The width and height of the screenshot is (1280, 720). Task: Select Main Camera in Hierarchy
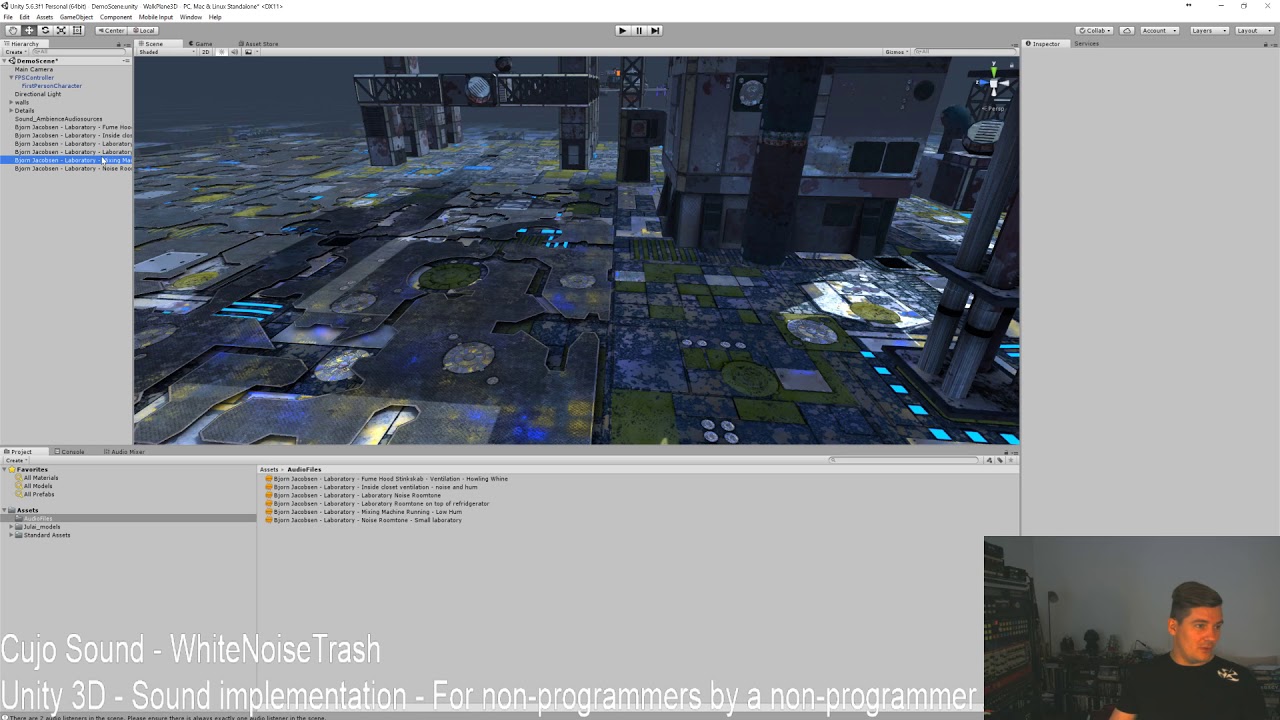(34, 69)
